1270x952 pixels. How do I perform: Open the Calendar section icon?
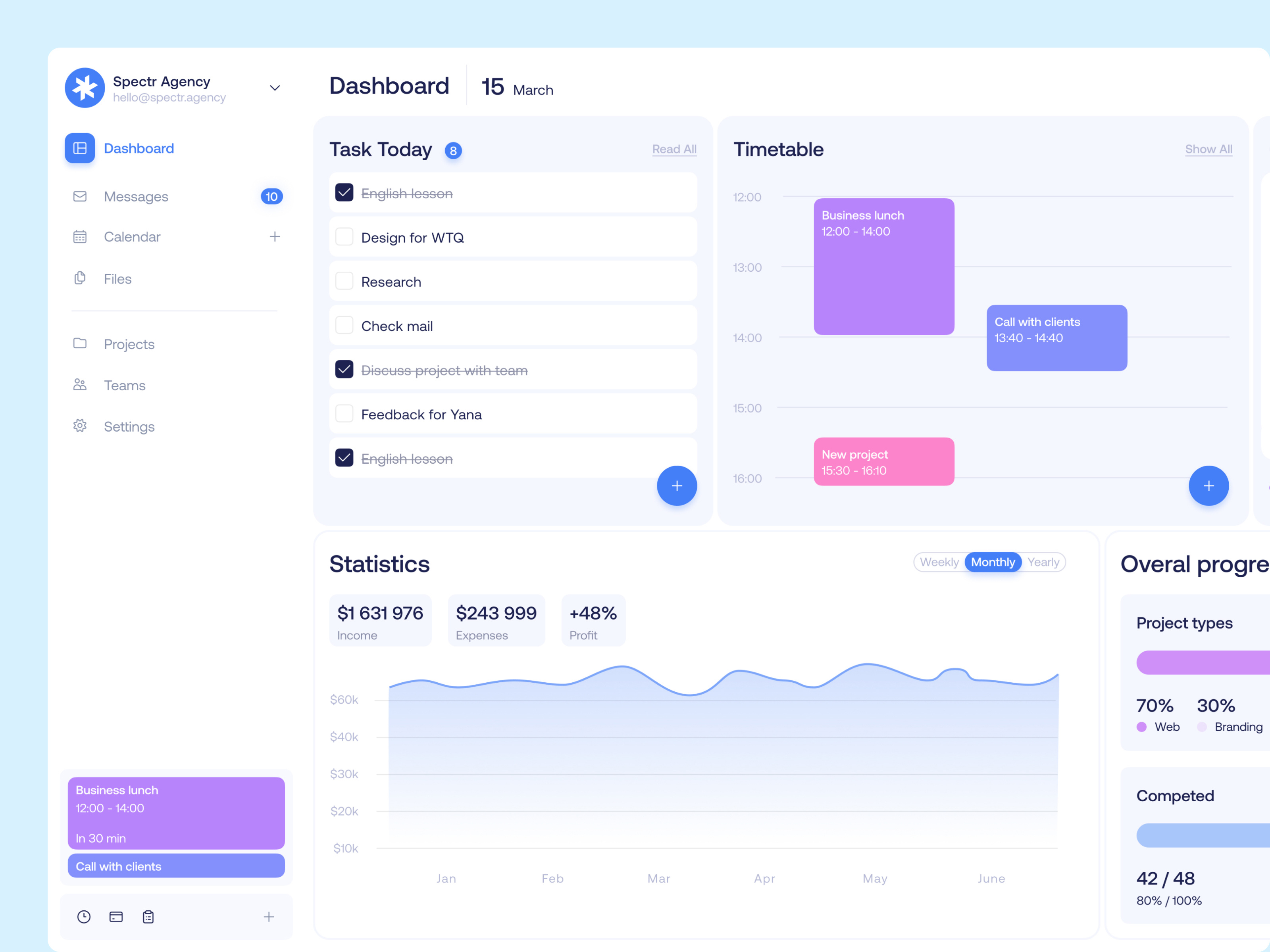point(79,237)
